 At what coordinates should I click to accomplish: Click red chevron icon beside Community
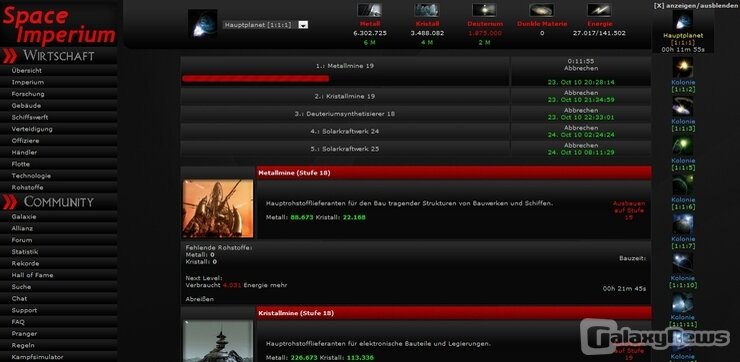pos(9,202)
